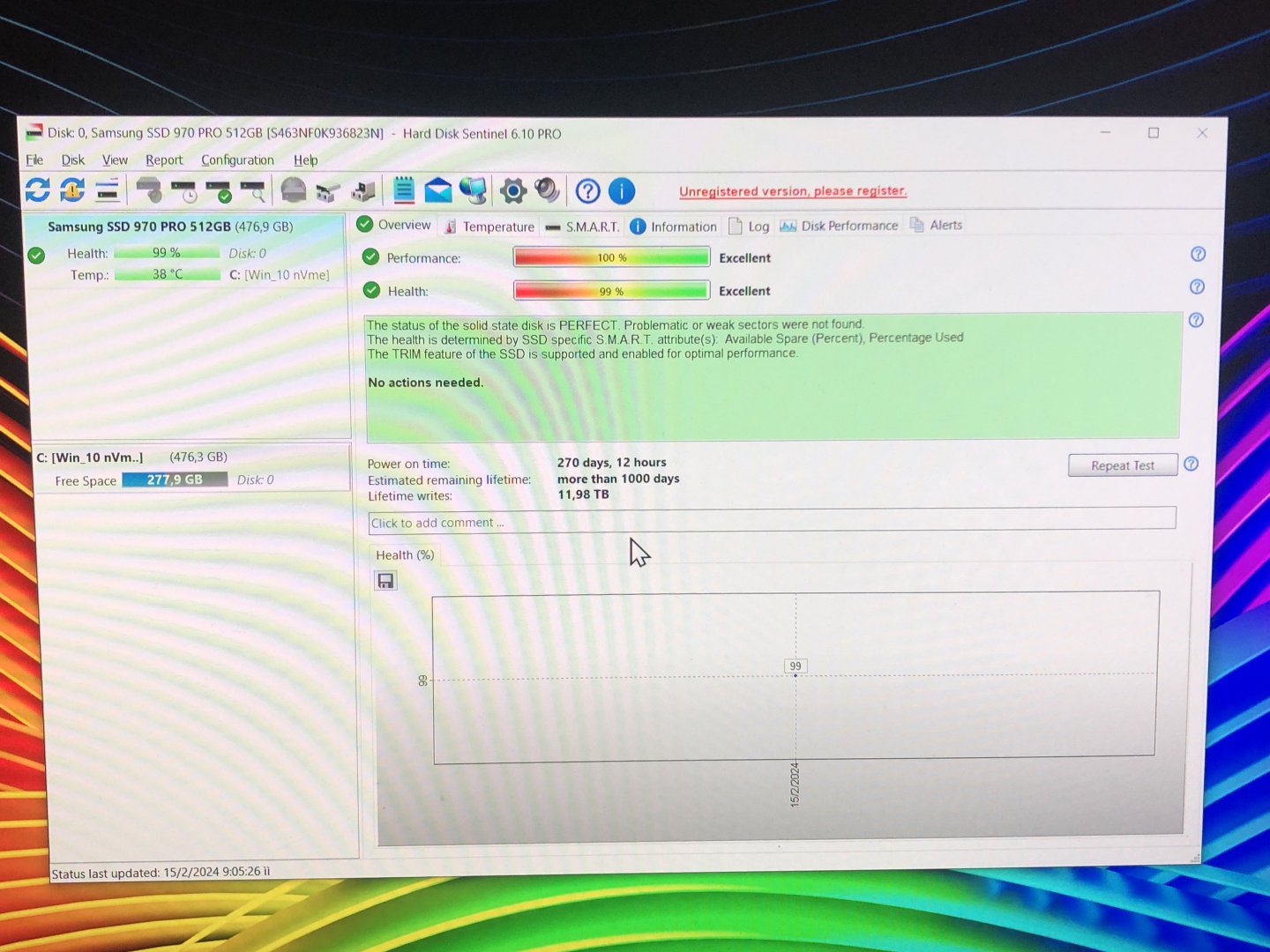Viewport: 1270px width, 952px height.
Task: Click the drive with clock toolbar icon
Action: [184, 190]
